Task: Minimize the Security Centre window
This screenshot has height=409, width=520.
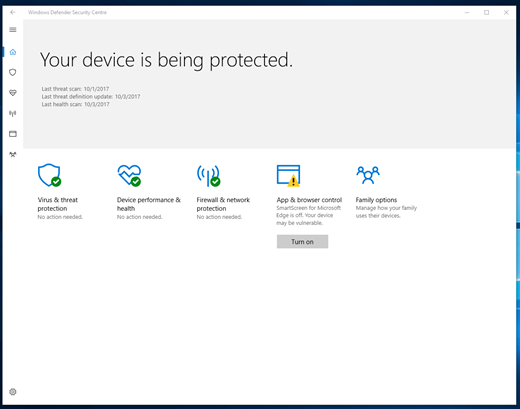Action: [467, 12]
